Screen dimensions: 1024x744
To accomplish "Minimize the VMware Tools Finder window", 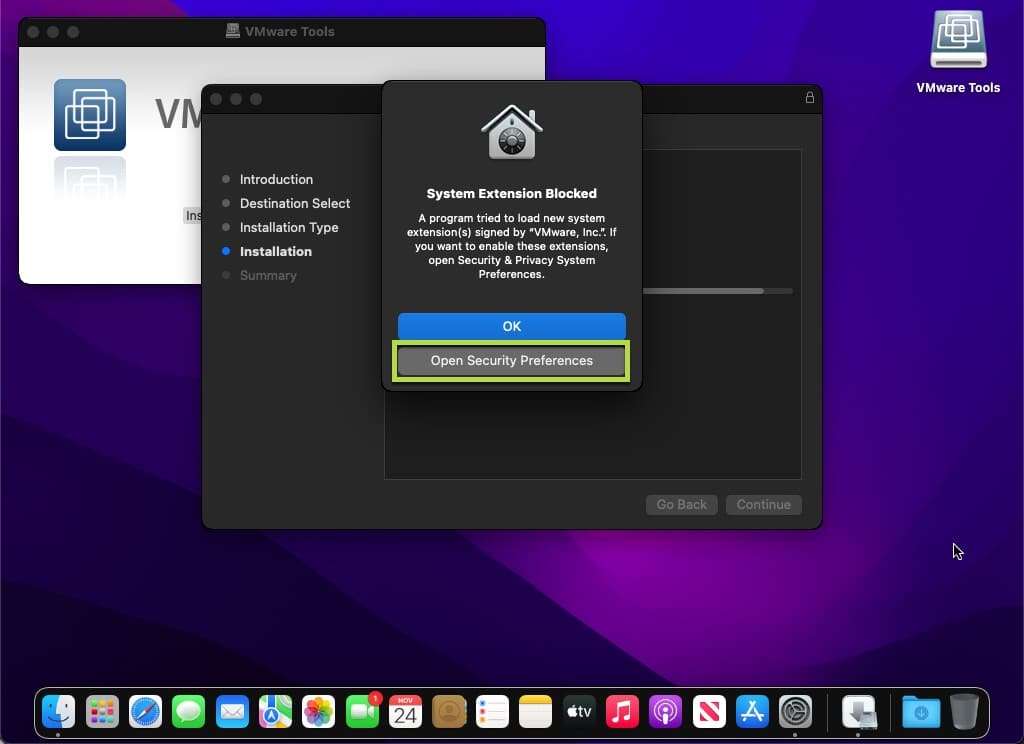I will (53, 31).
